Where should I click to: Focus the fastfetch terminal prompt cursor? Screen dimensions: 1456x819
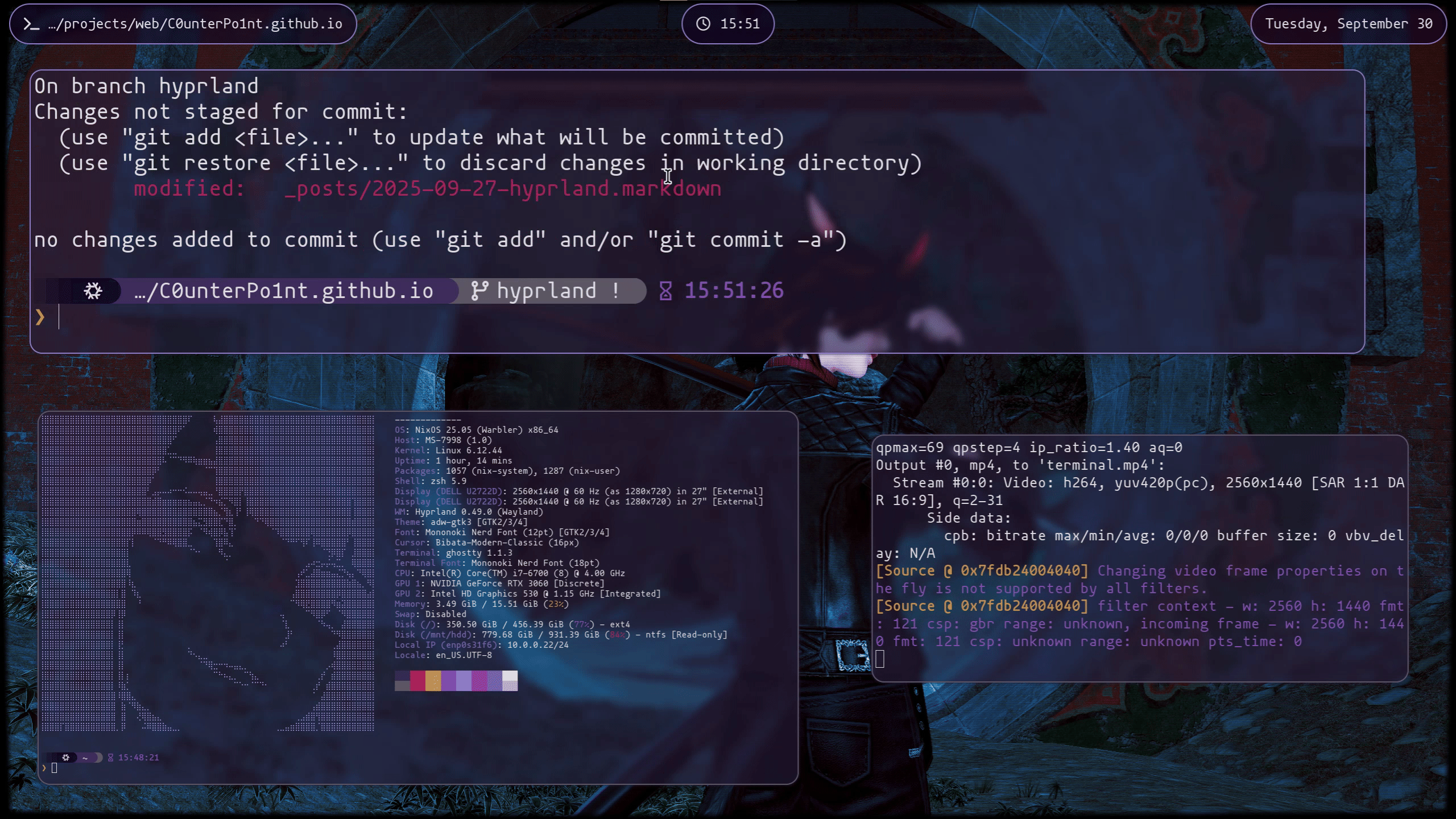55,768
